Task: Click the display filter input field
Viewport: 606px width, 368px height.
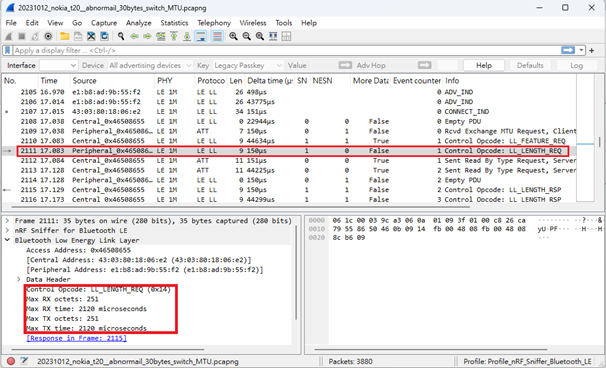Action: pos(286,51)
